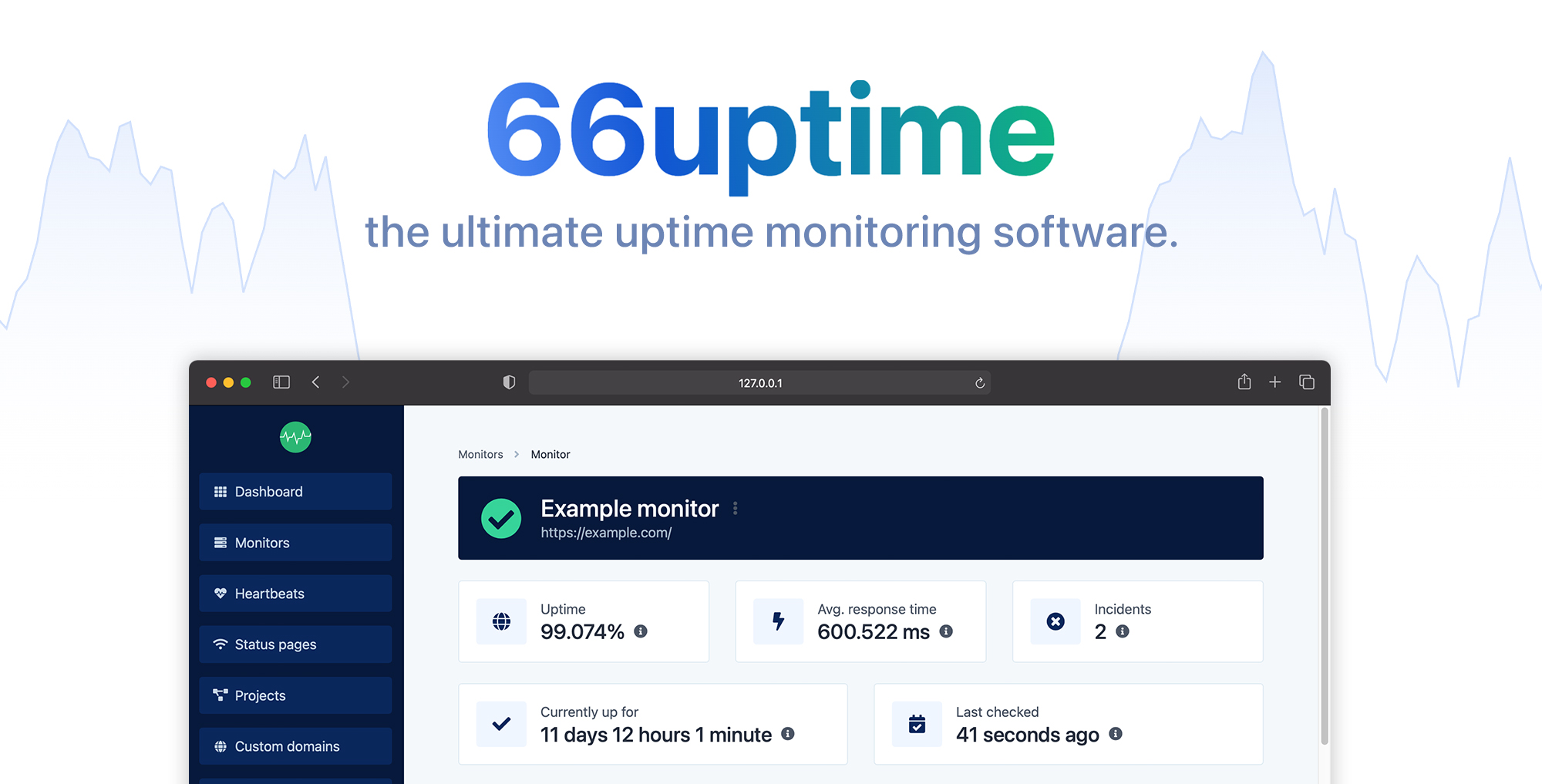Click the 66uptime logo above the sidebar
The width and height of the screenshot is (1542, 784).
296,437
